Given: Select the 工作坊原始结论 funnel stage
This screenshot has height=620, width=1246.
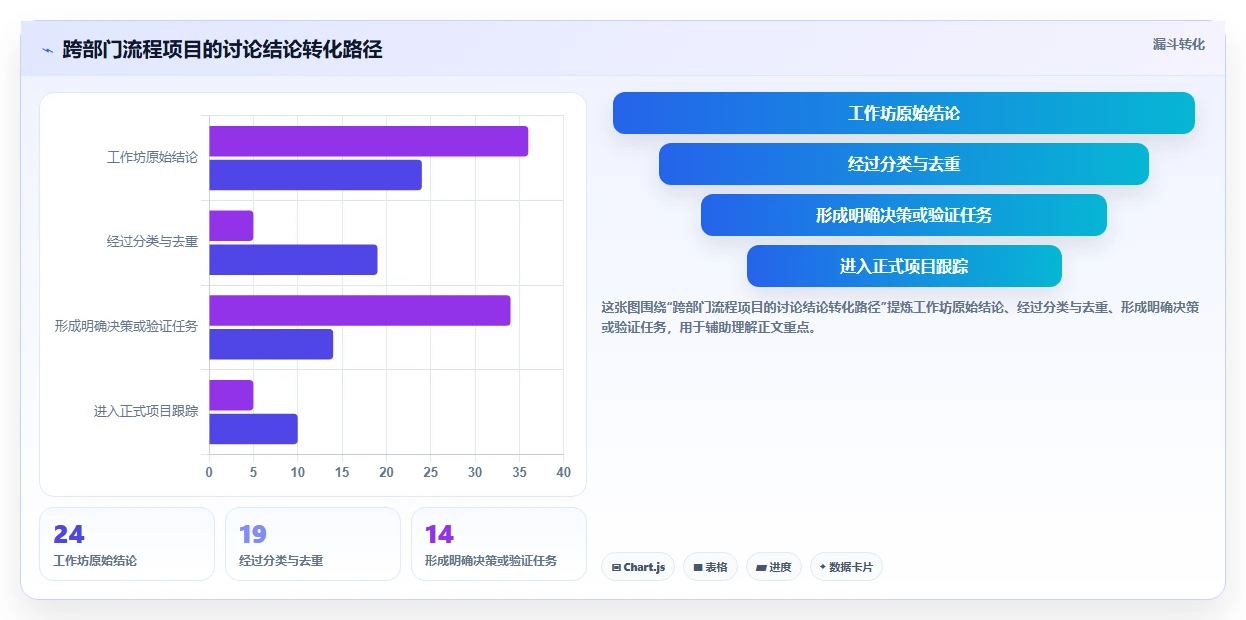Looking at the screenshot, I should [904, 113].
